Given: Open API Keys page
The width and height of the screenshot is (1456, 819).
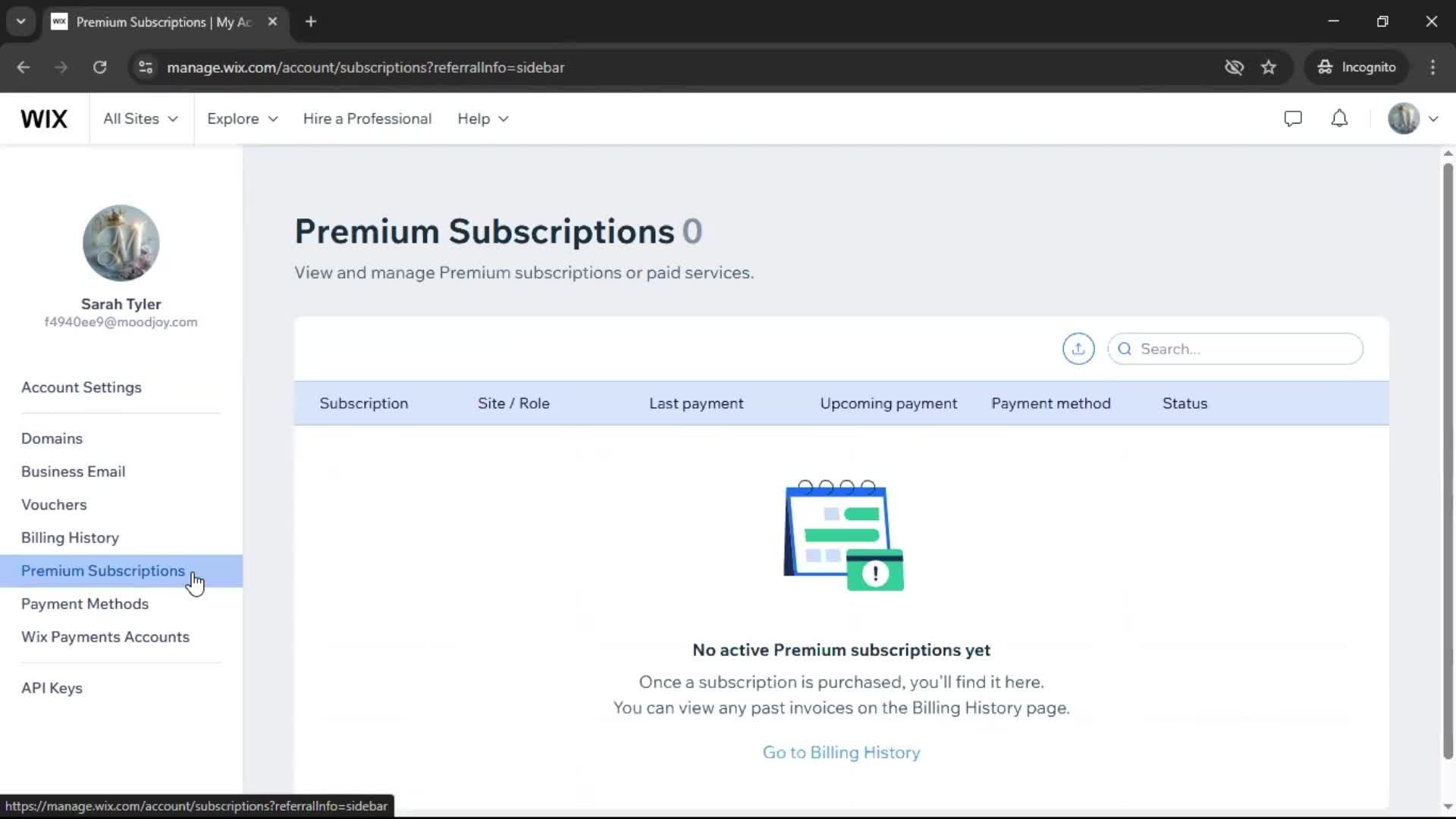Looking at the screenshot, I should [52, 689].
